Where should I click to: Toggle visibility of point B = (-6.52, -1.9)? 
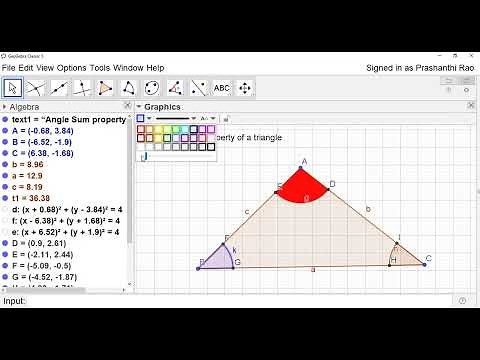pyautogui.click(x=5, y=142)
